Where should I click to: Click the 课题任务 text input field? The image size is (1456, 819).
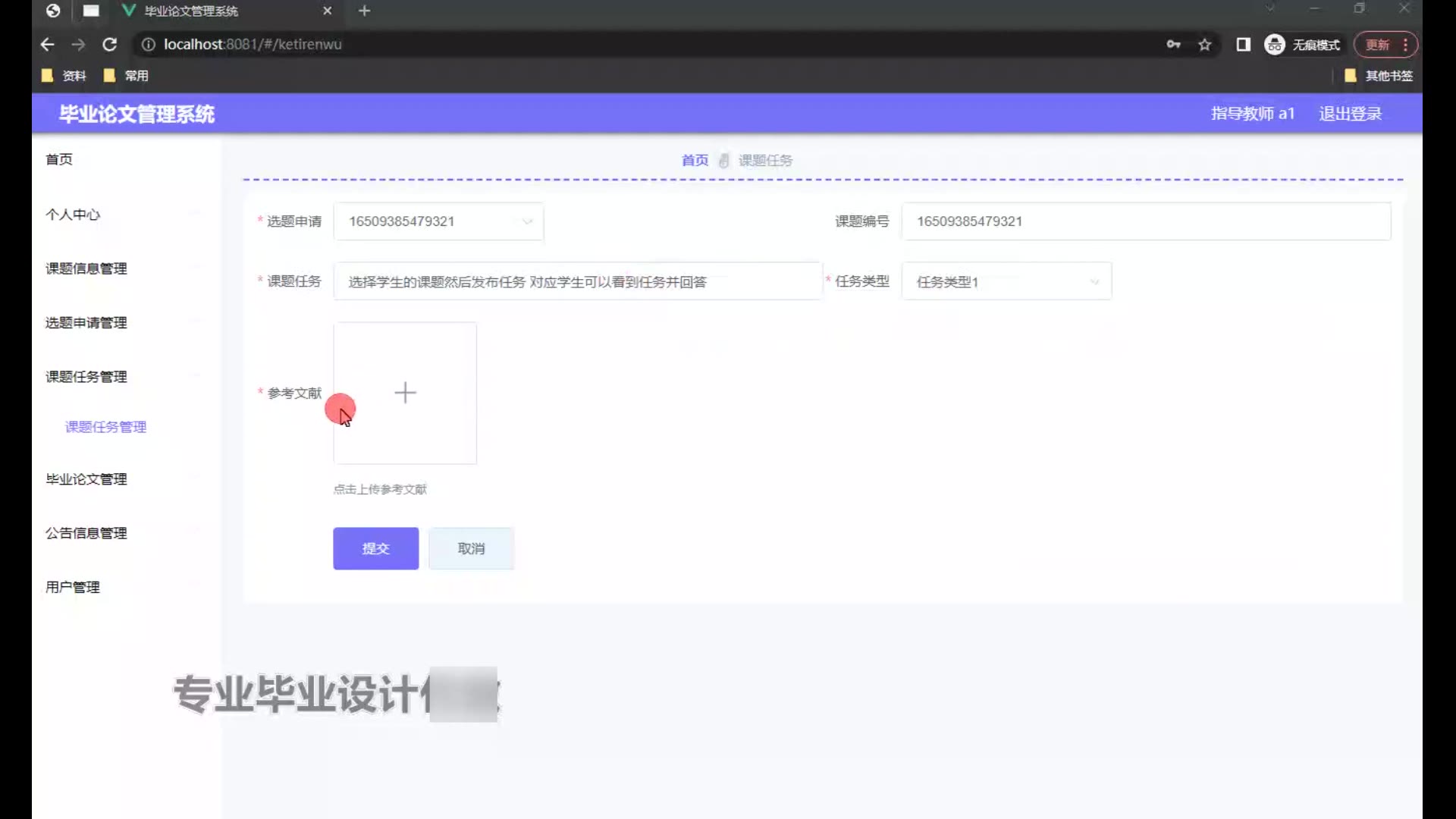pos(577,281)
